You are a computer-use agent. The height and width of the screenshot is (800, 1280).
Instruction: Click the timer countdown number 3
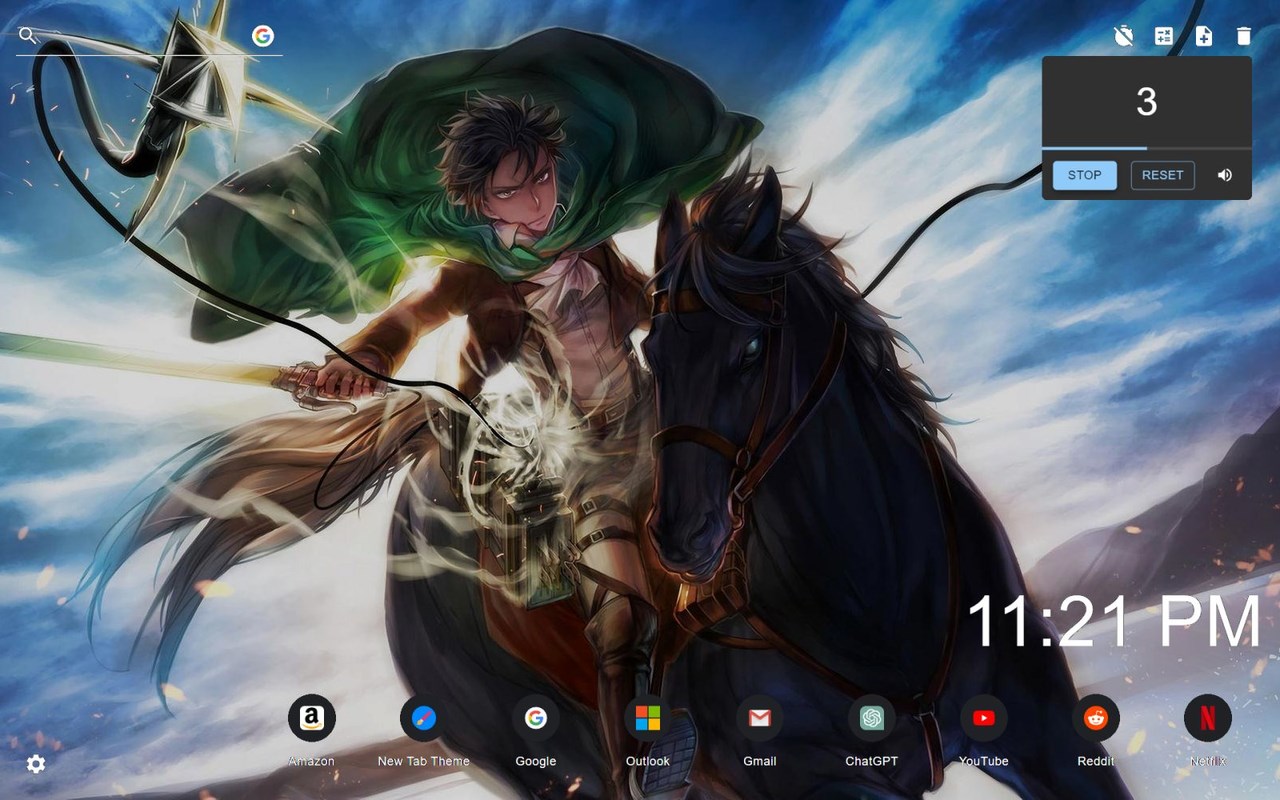(1147, 102)
